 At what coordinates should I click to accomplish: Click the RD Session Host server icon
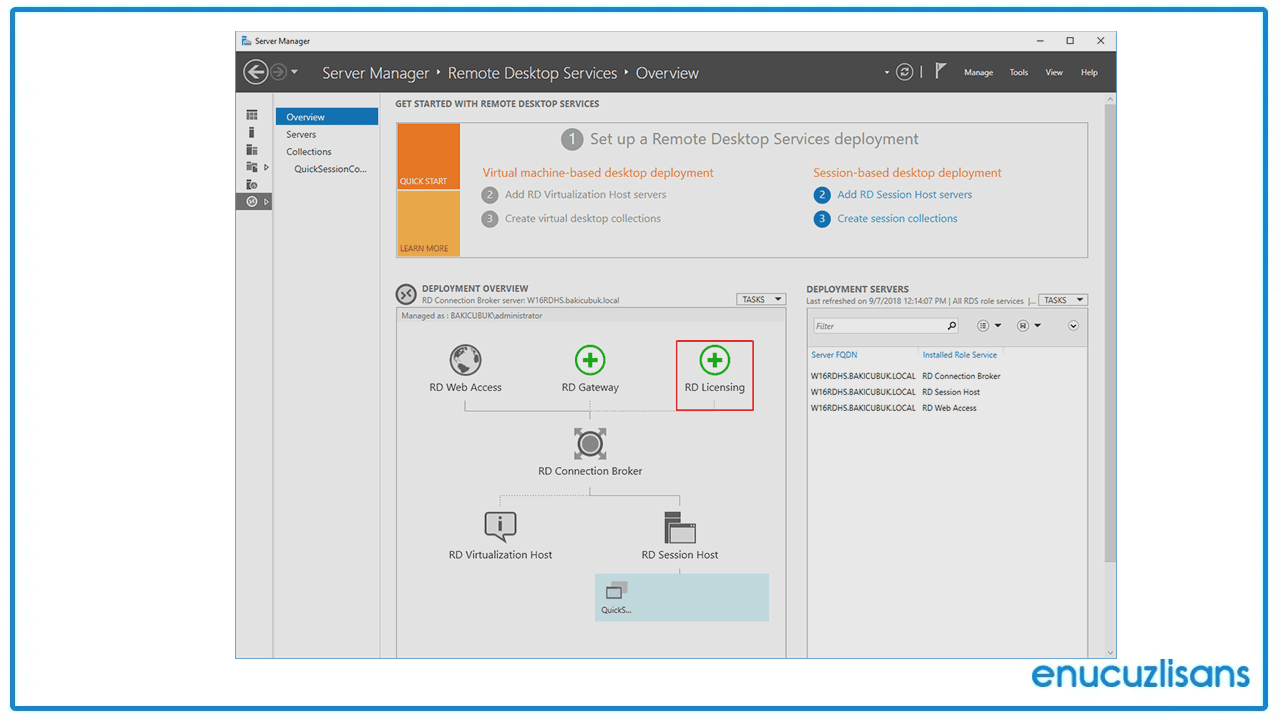point(680,527)
